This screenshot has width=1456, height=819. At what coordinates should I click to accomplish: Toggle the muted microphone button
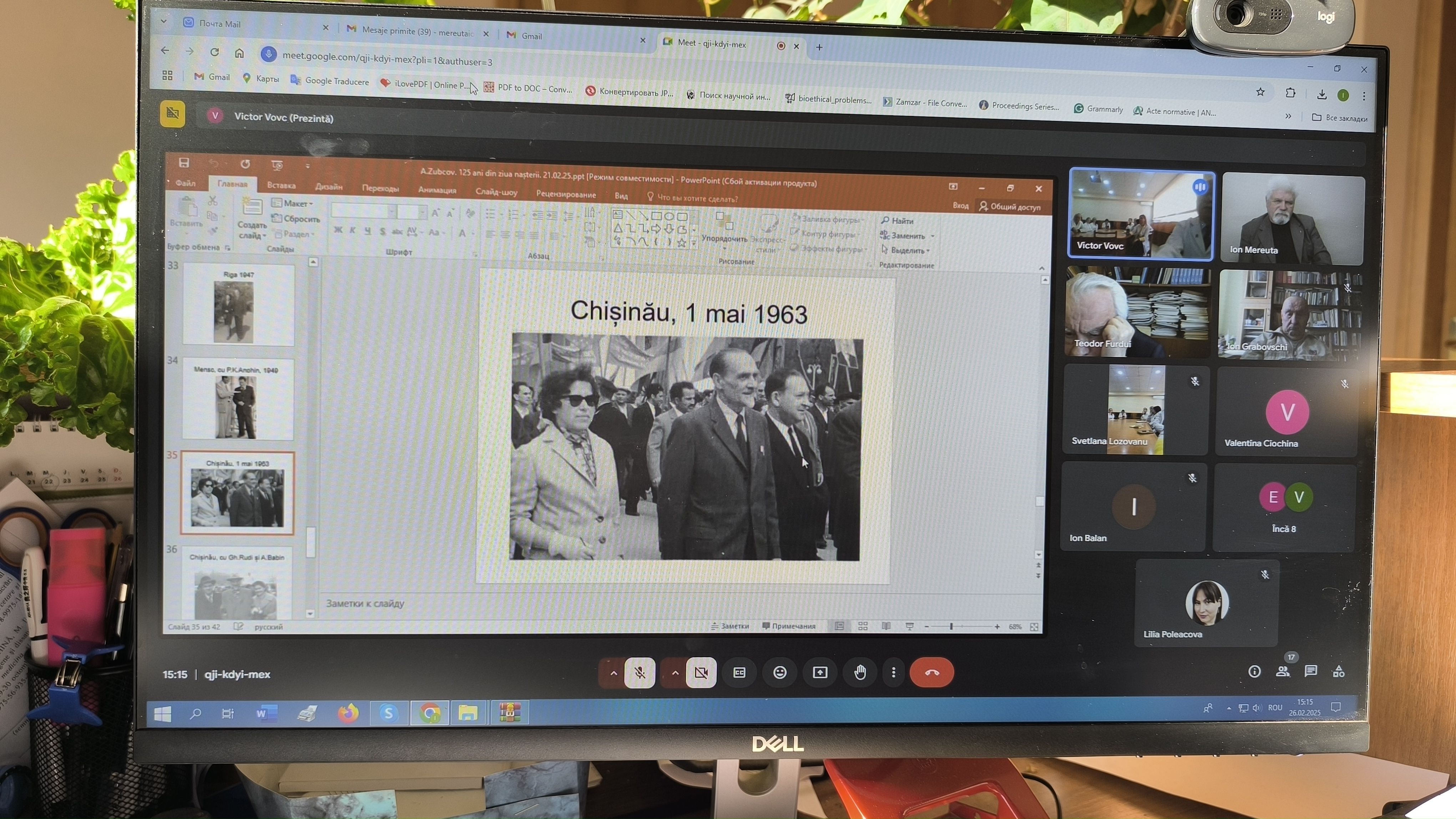639,672
